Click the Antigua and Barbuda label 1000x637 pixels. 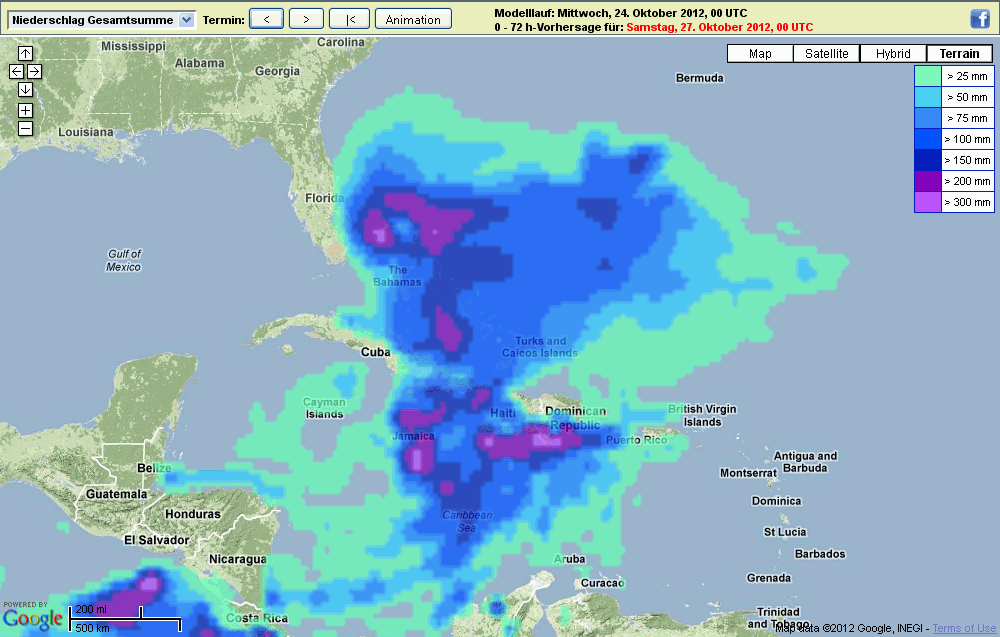(x=805, y=462)
